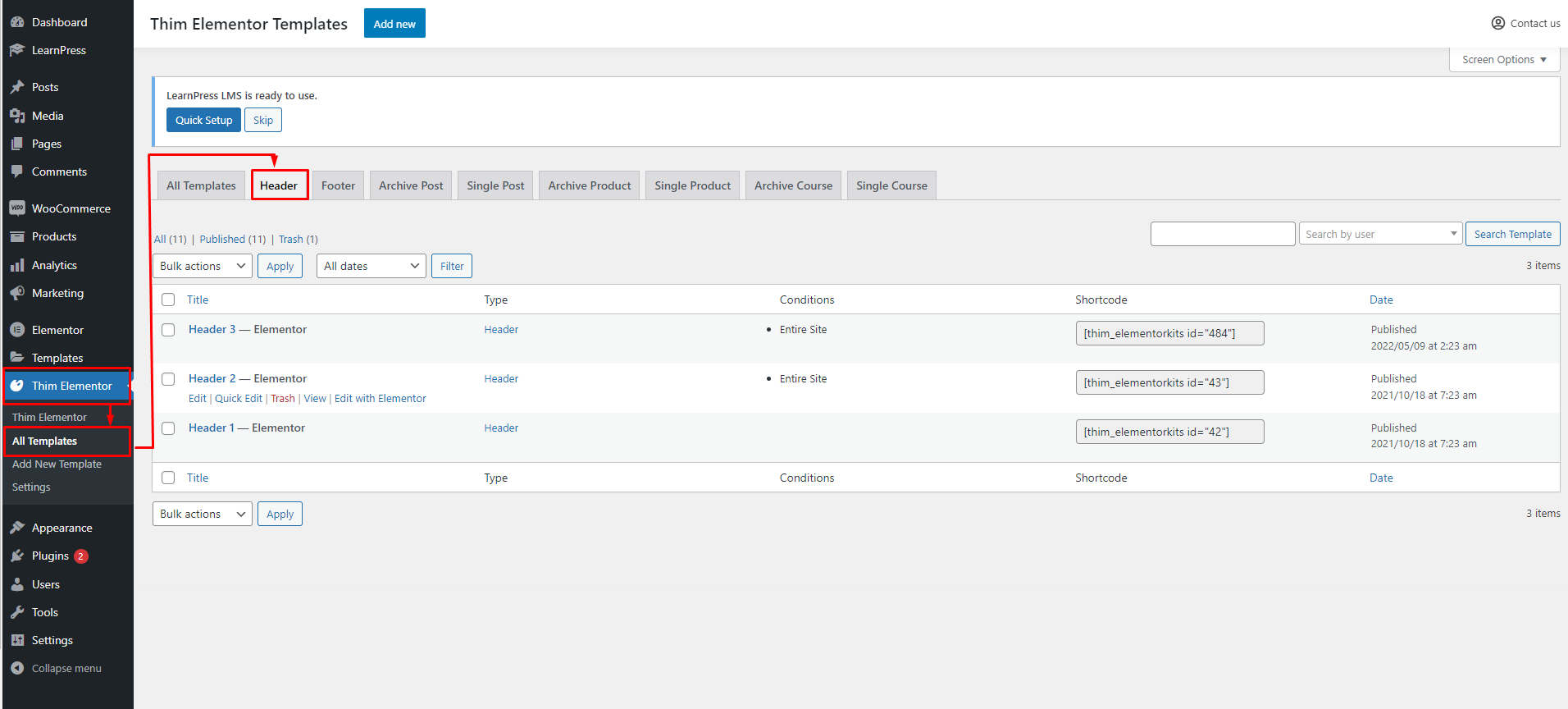
Task: Open Settings under Thim Elementor submenu
Action: 31,487
